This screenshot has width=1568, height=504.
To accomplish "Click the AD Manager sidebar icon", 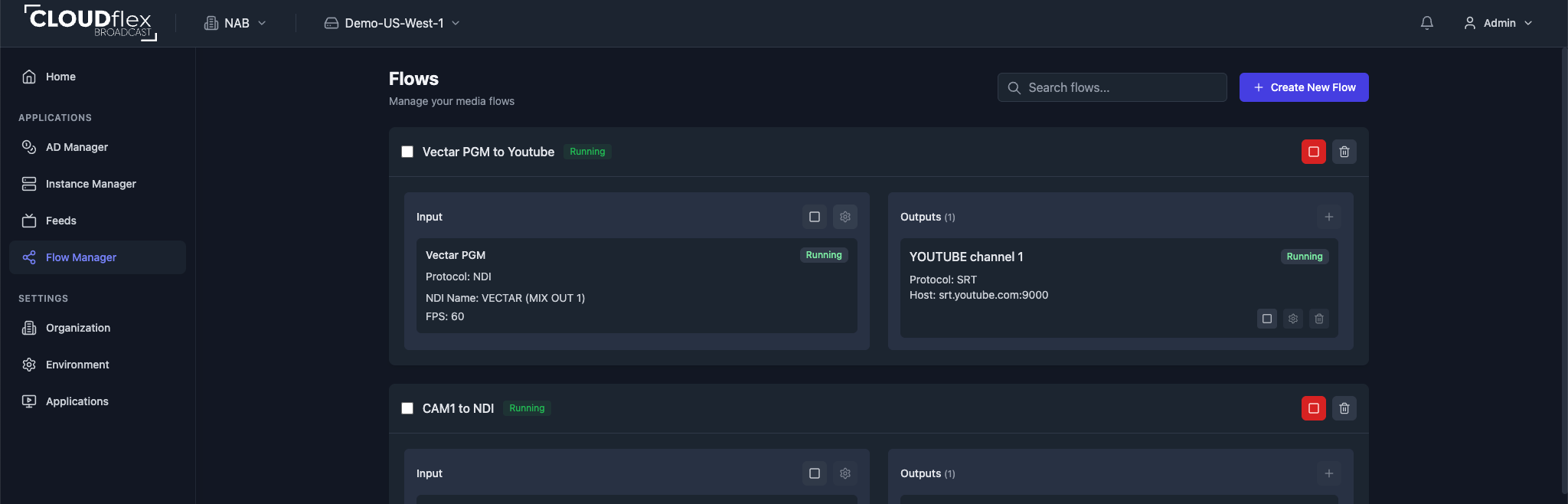I will [29, 147].
